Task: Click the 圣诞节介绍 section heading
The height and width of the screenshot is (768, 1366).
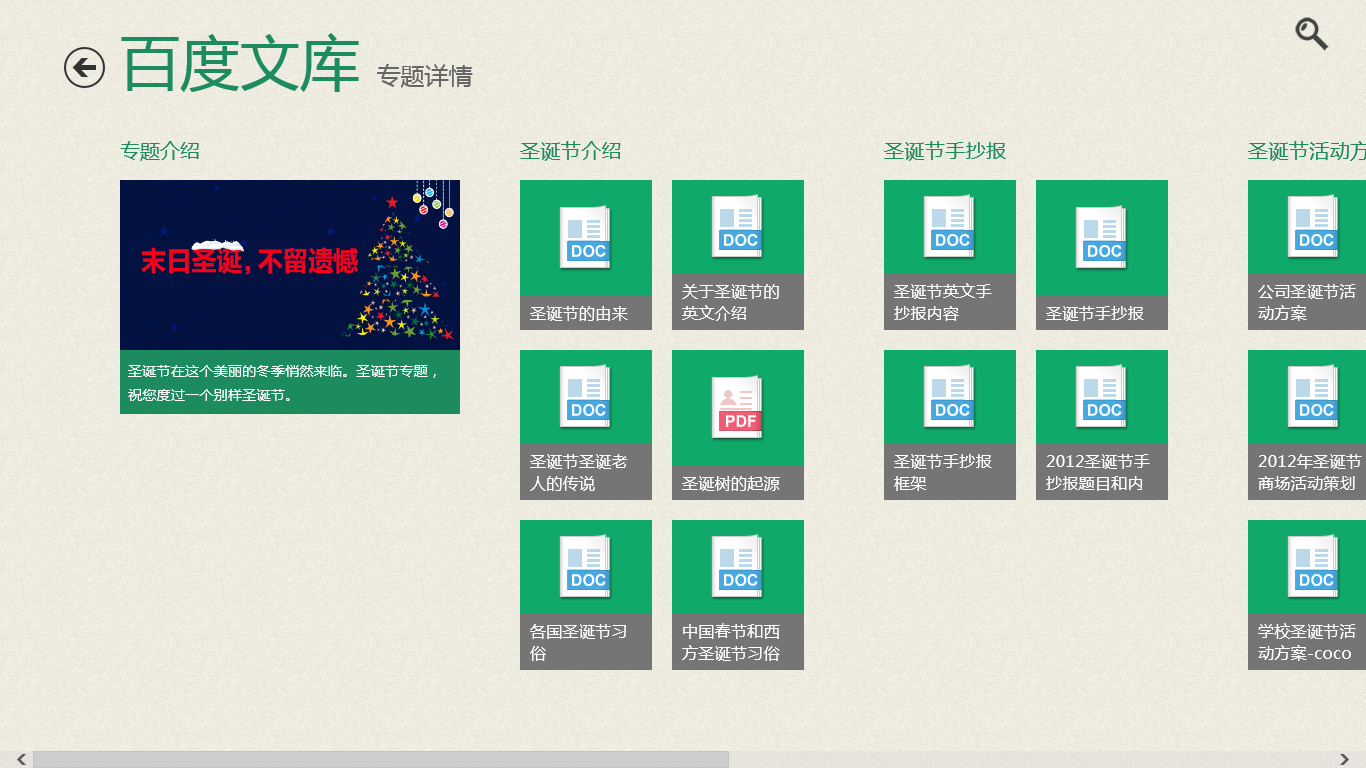Action: tap(570, 151)
